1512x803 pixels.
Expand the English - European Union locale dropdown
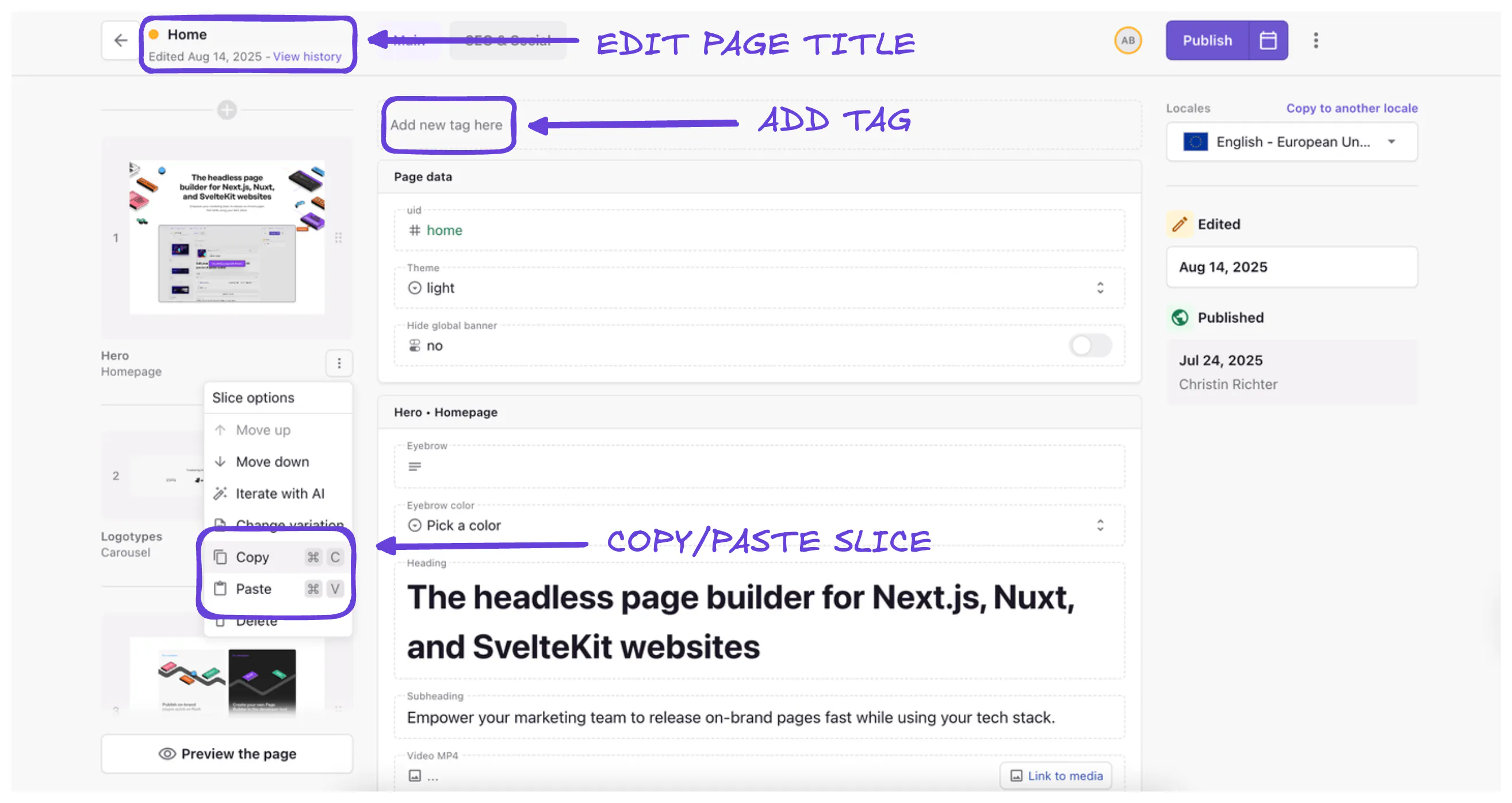click(x=1291, y=142)
